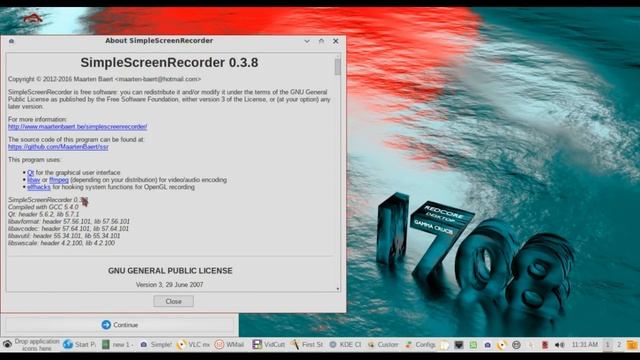Click the Continue button in SimpleScreenRecorder window
This screenshot has width=640, height=360.
pos(120,325)
